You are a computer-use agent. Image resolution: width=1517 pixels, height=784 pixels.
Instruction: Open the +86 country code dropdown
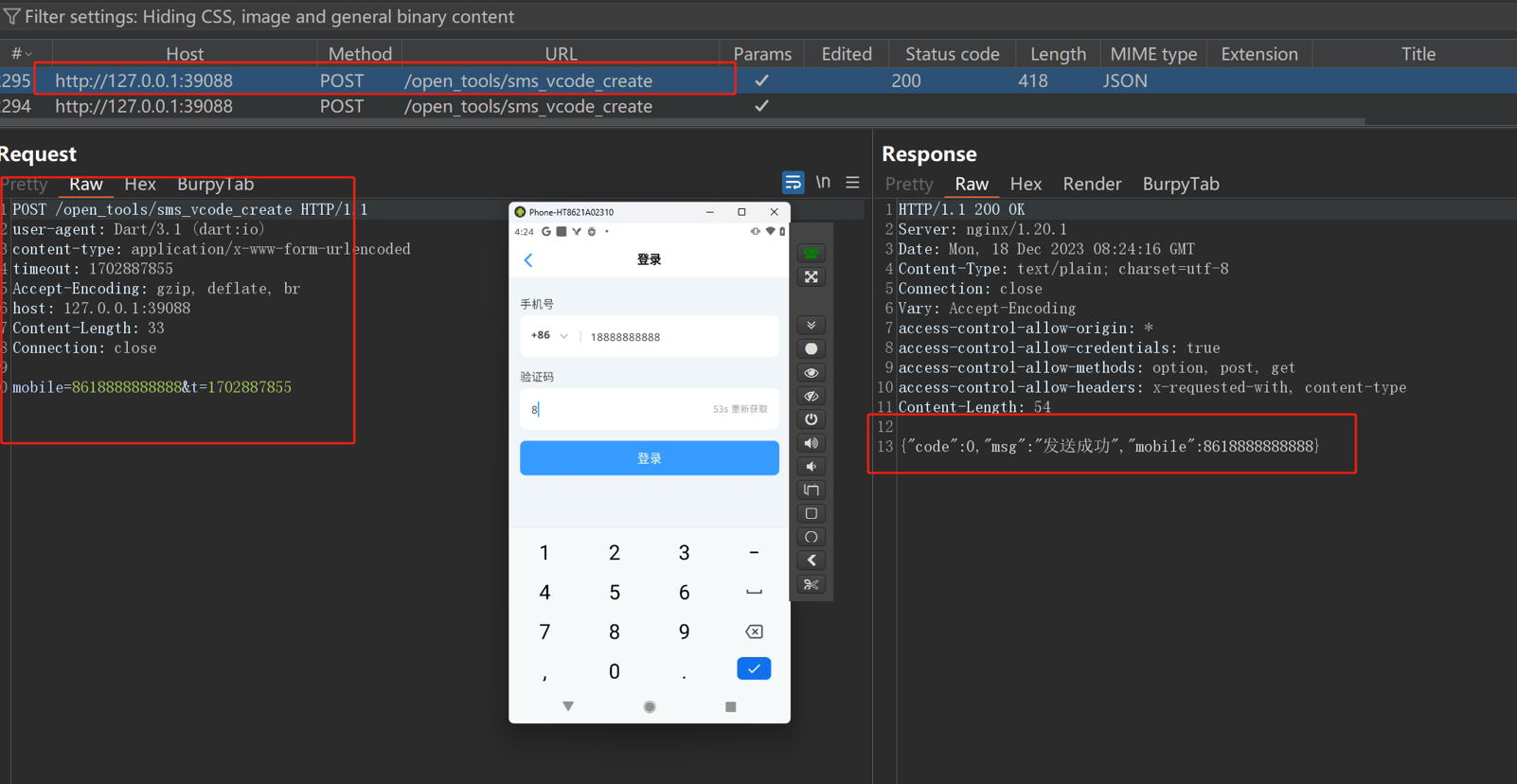coord(549,335)
